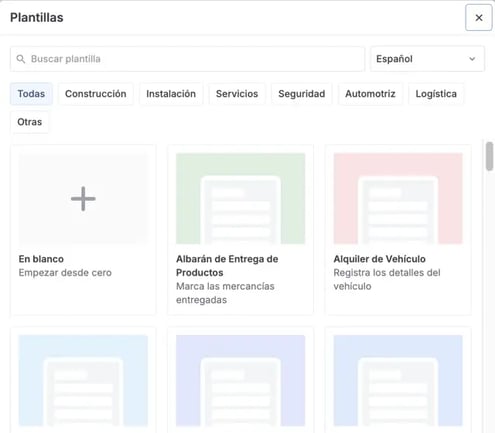Show Seguridad templates
This screenshot has width=495, height=433.
coord(302,94)
